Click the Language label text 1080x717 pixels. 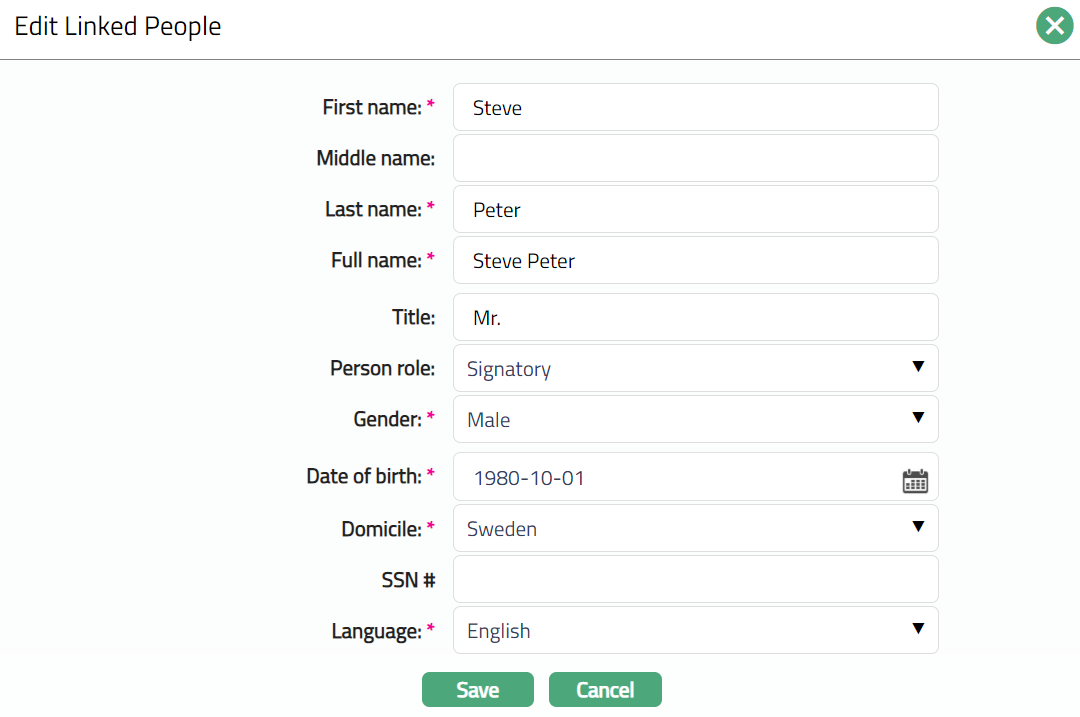[x=376, y=631]
